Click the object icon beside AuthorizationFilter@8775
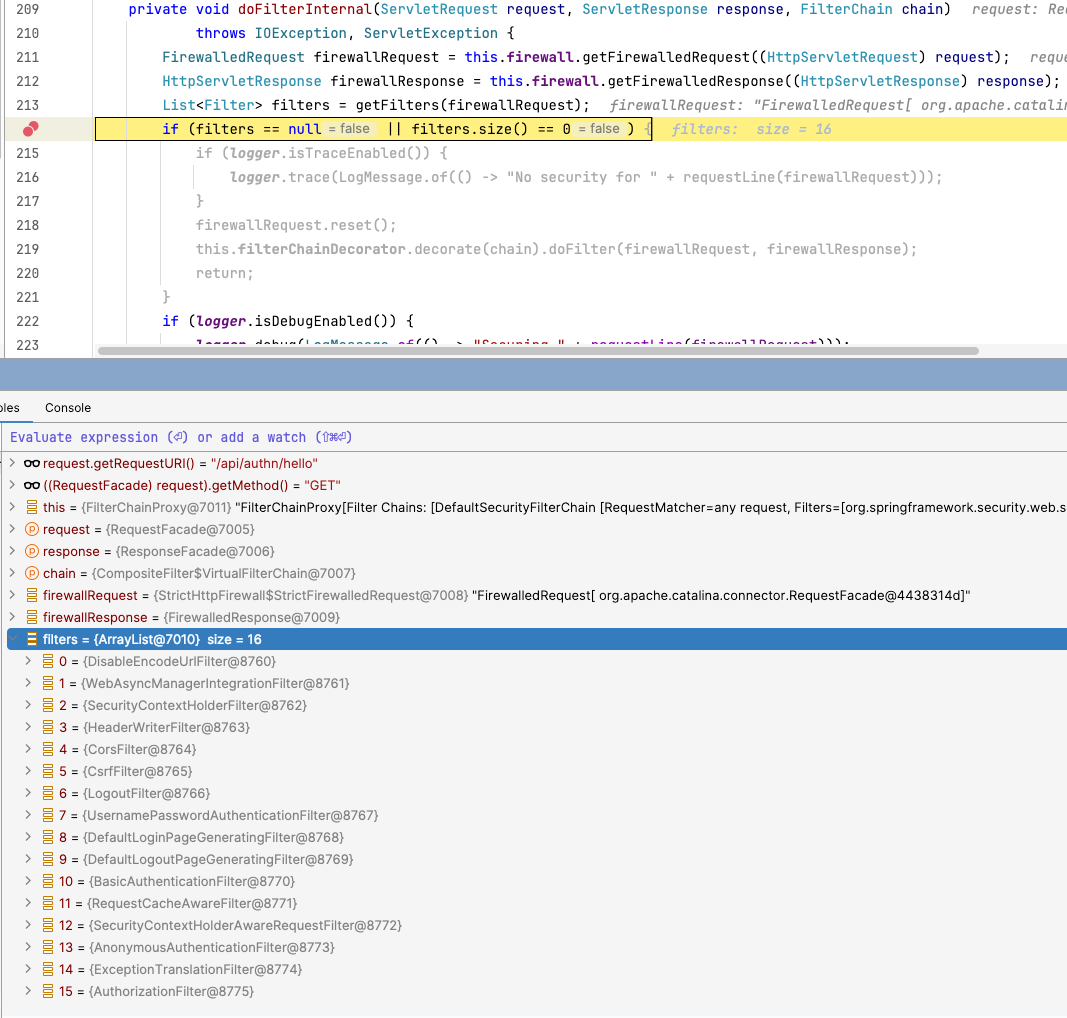The height and width of the screenshot is (1018, 1067). [x=48, y=991]
